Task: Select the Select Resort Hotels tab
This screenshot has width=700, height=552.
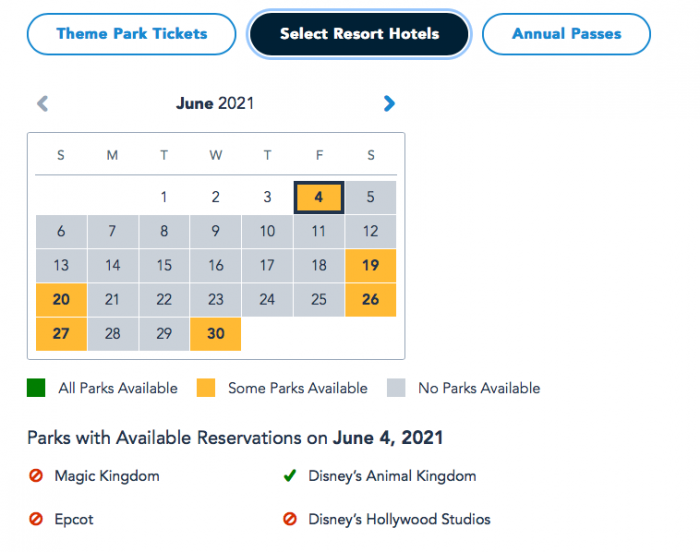Action: [x=359, y=34]
